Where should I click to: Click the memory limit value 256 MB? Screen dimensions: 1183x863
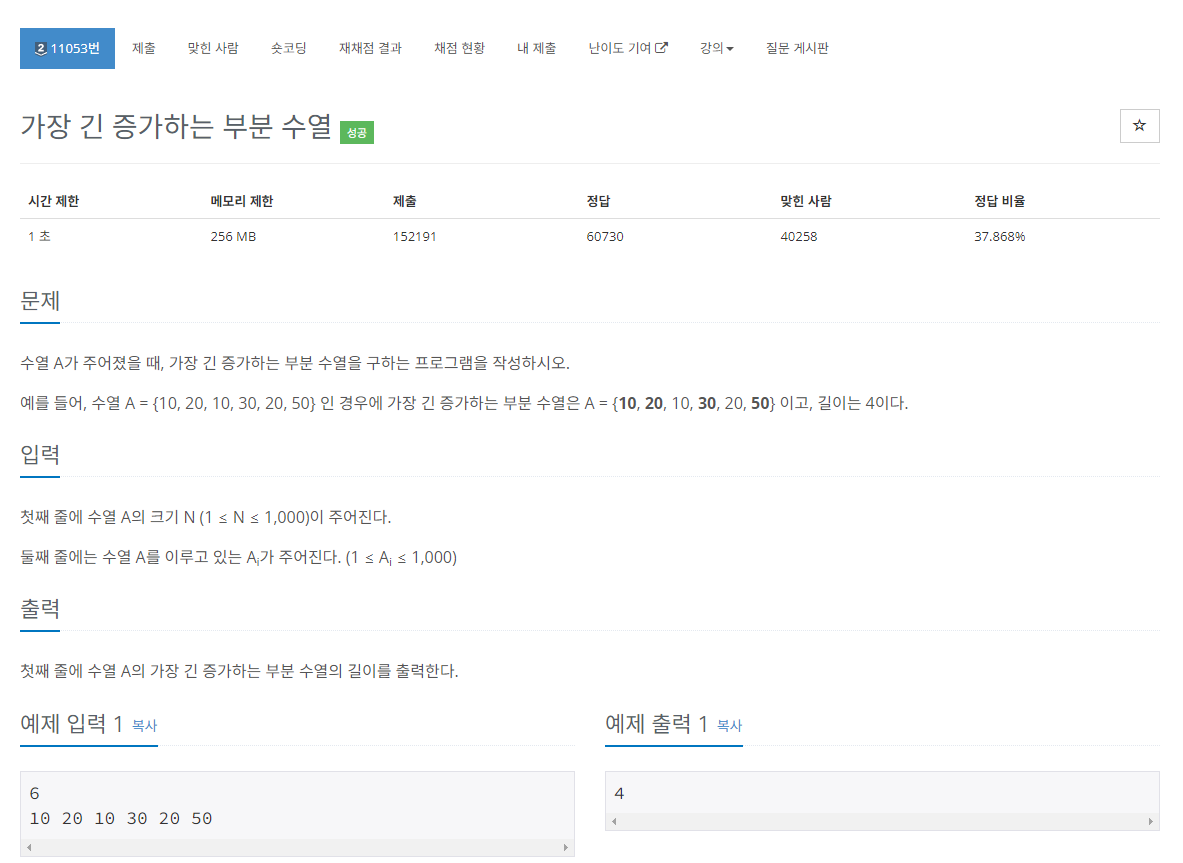point(233,237)
